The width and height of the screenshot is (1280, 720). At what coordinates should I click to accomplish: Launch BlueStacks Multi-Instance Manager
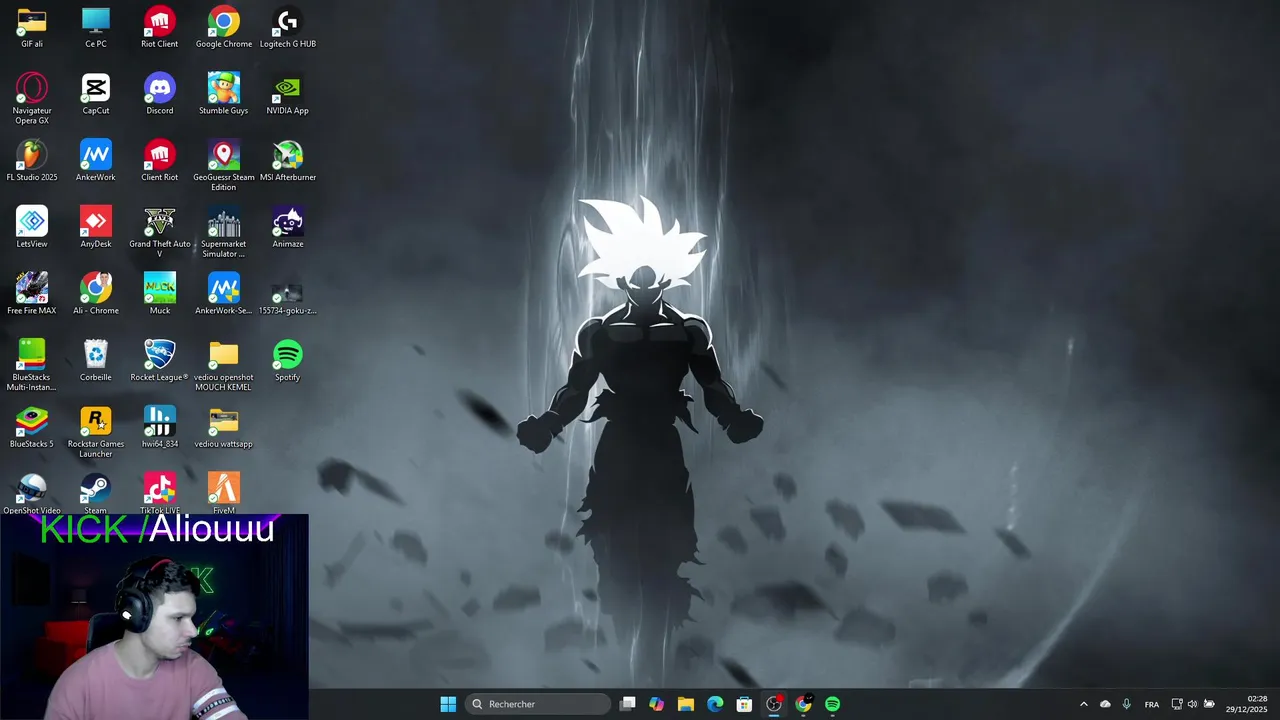pos(32,365)
